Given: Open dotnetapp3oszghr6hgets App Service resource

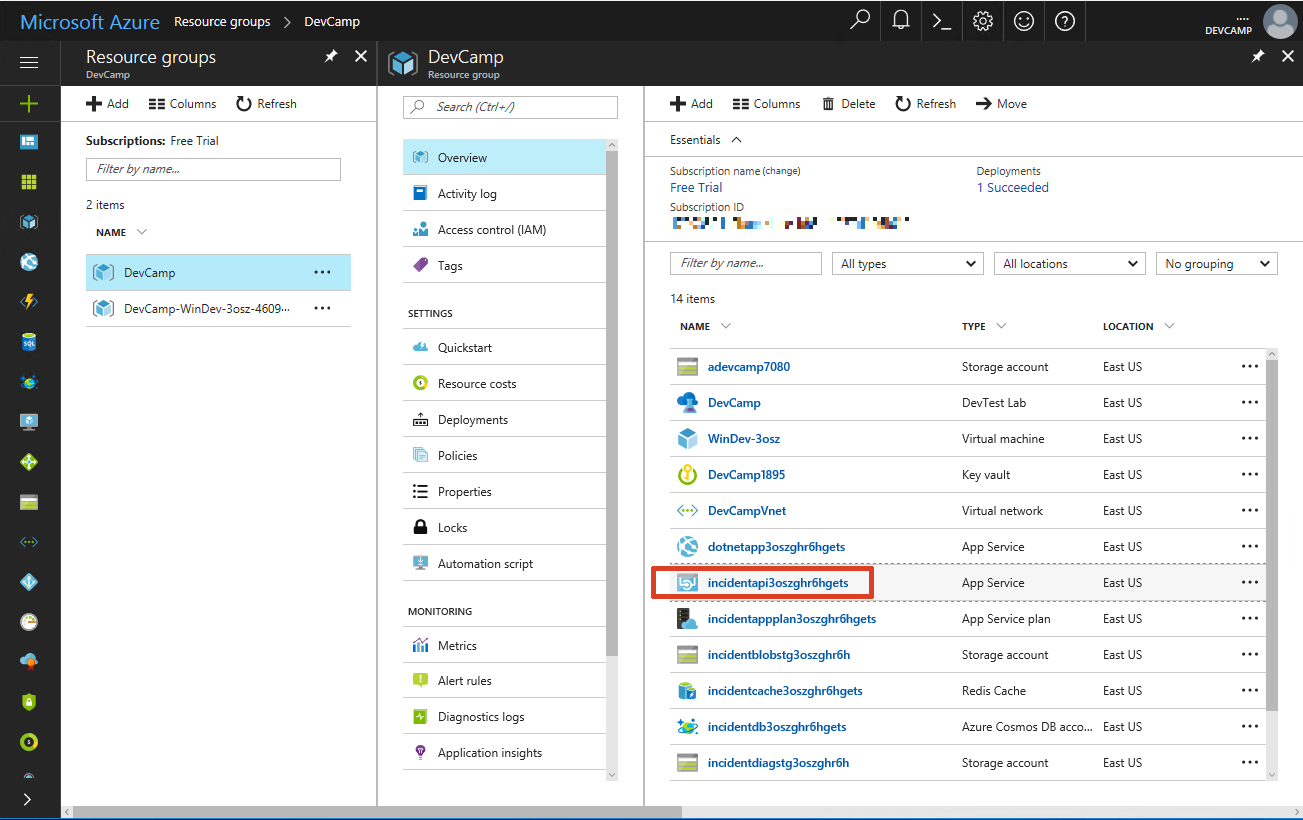Looking at the screenshot, I should (x=776, y=546).
